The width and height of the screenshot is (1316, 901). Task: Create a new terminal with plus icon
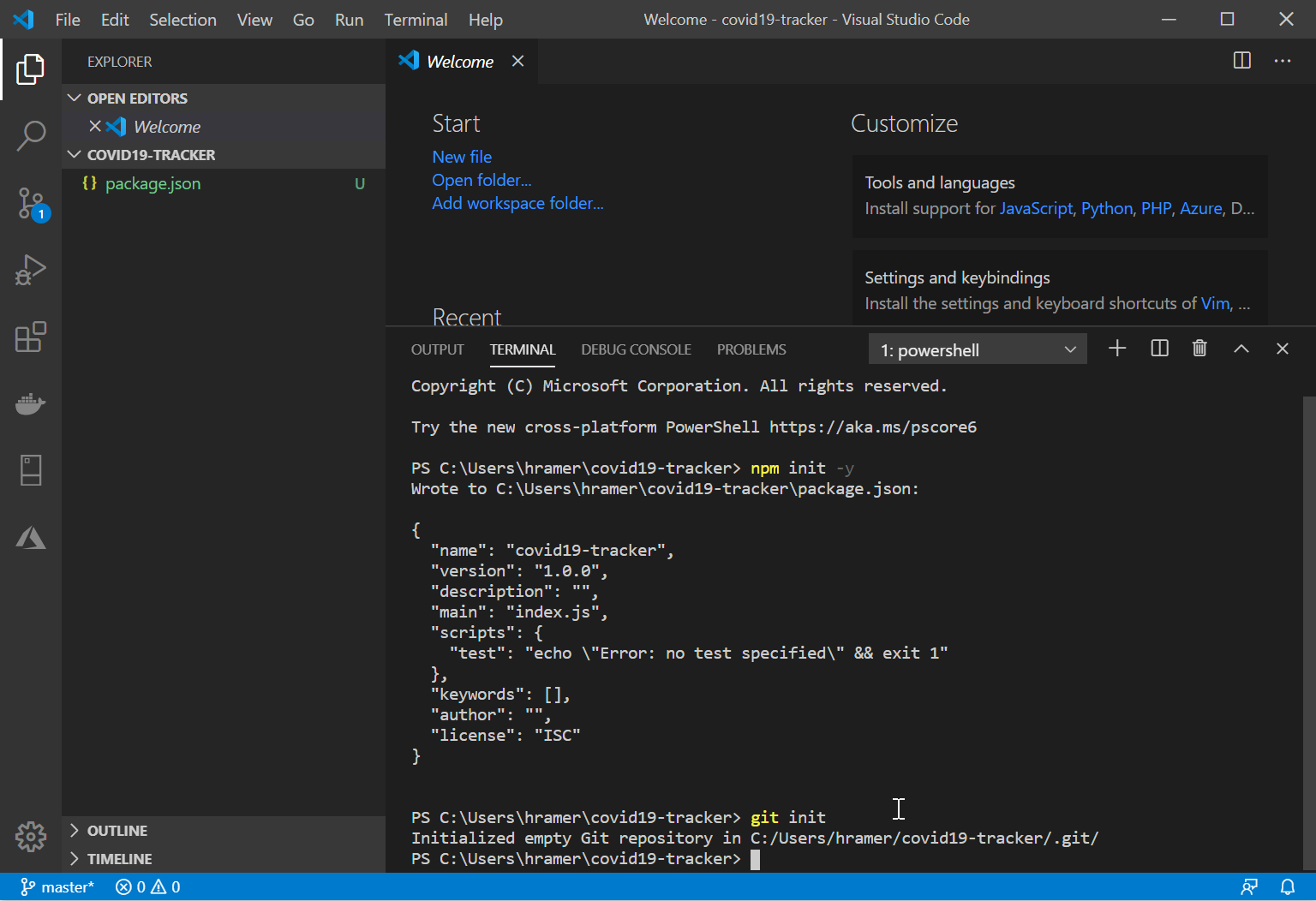[1117, 349]
